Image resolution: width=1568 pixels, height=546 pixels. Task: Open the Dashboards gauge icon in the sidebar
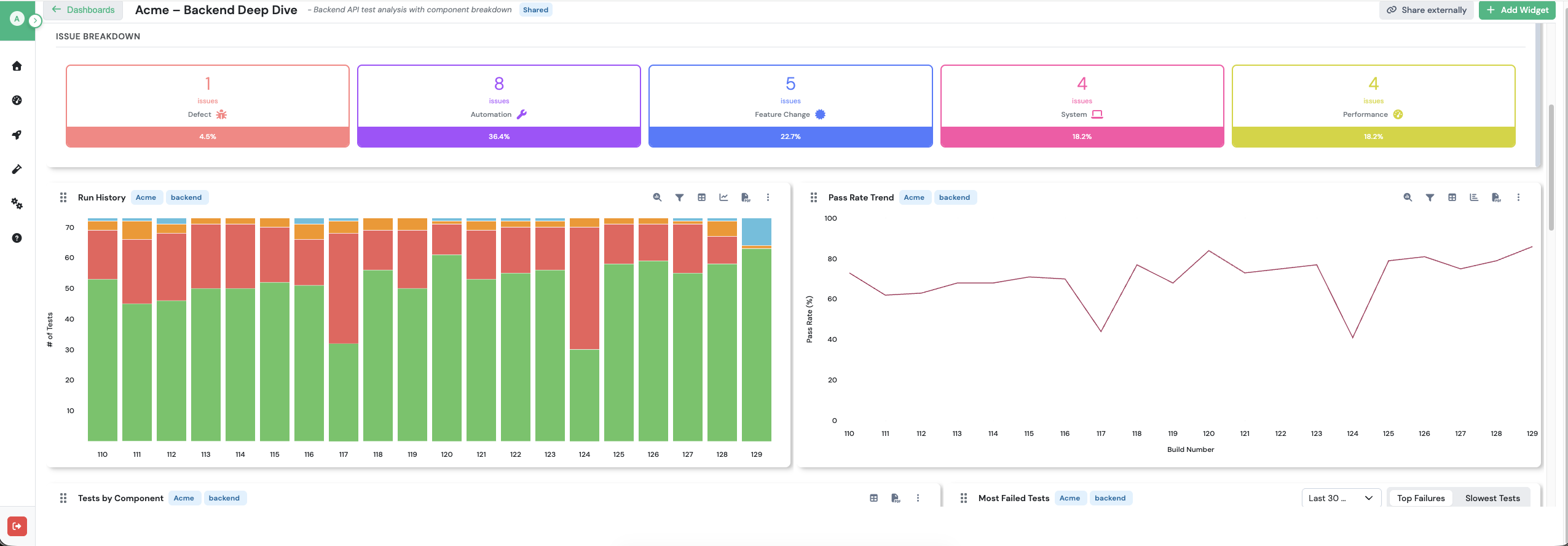[x=17, y=100]
